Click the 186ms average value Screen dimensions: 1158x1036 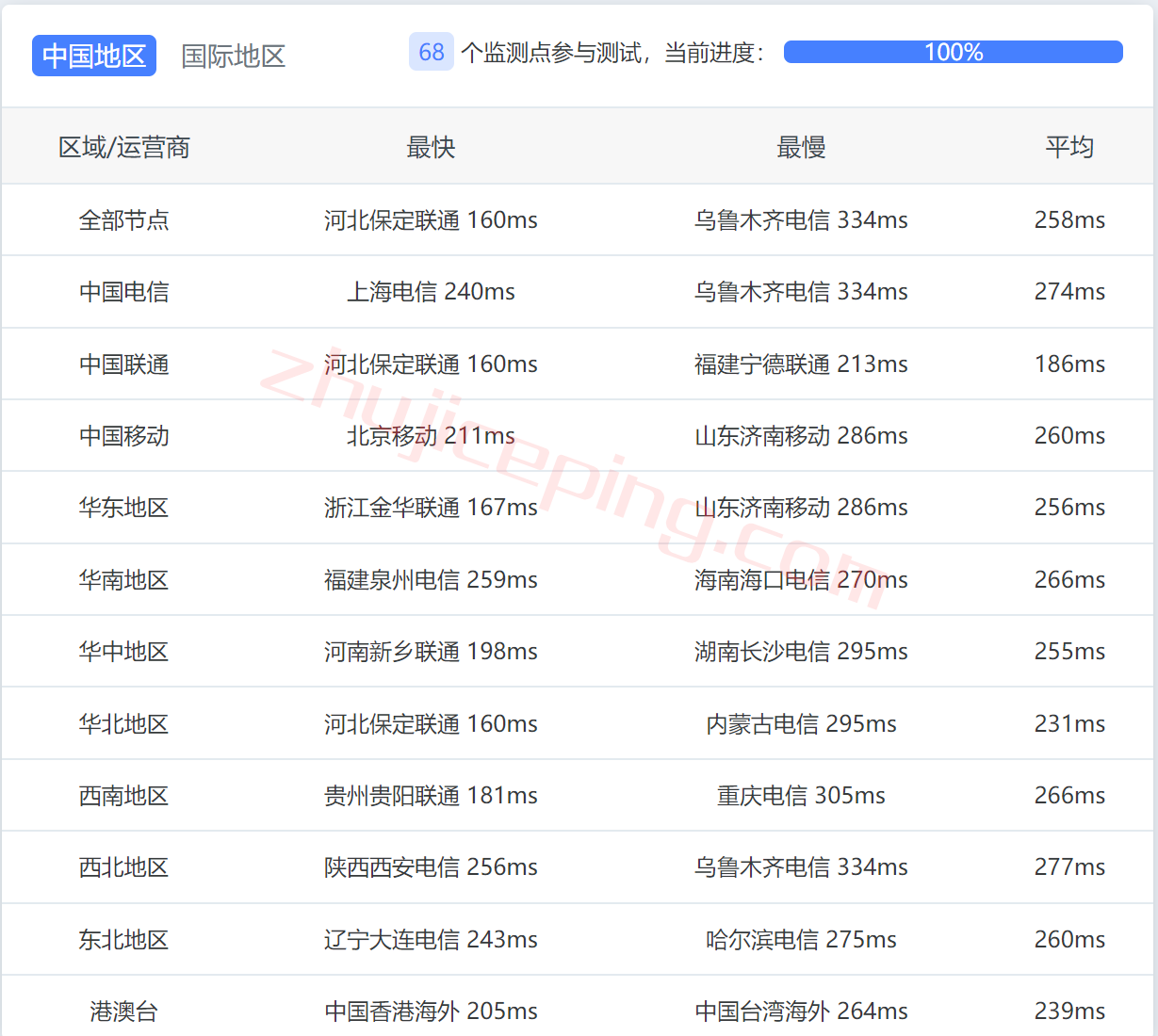click(x=1069, y=364)
